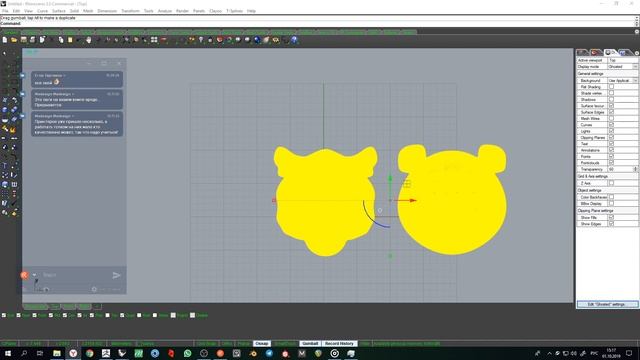Toggle the Show Fills checkbox
640x360 pixels.
coord(611,218)
